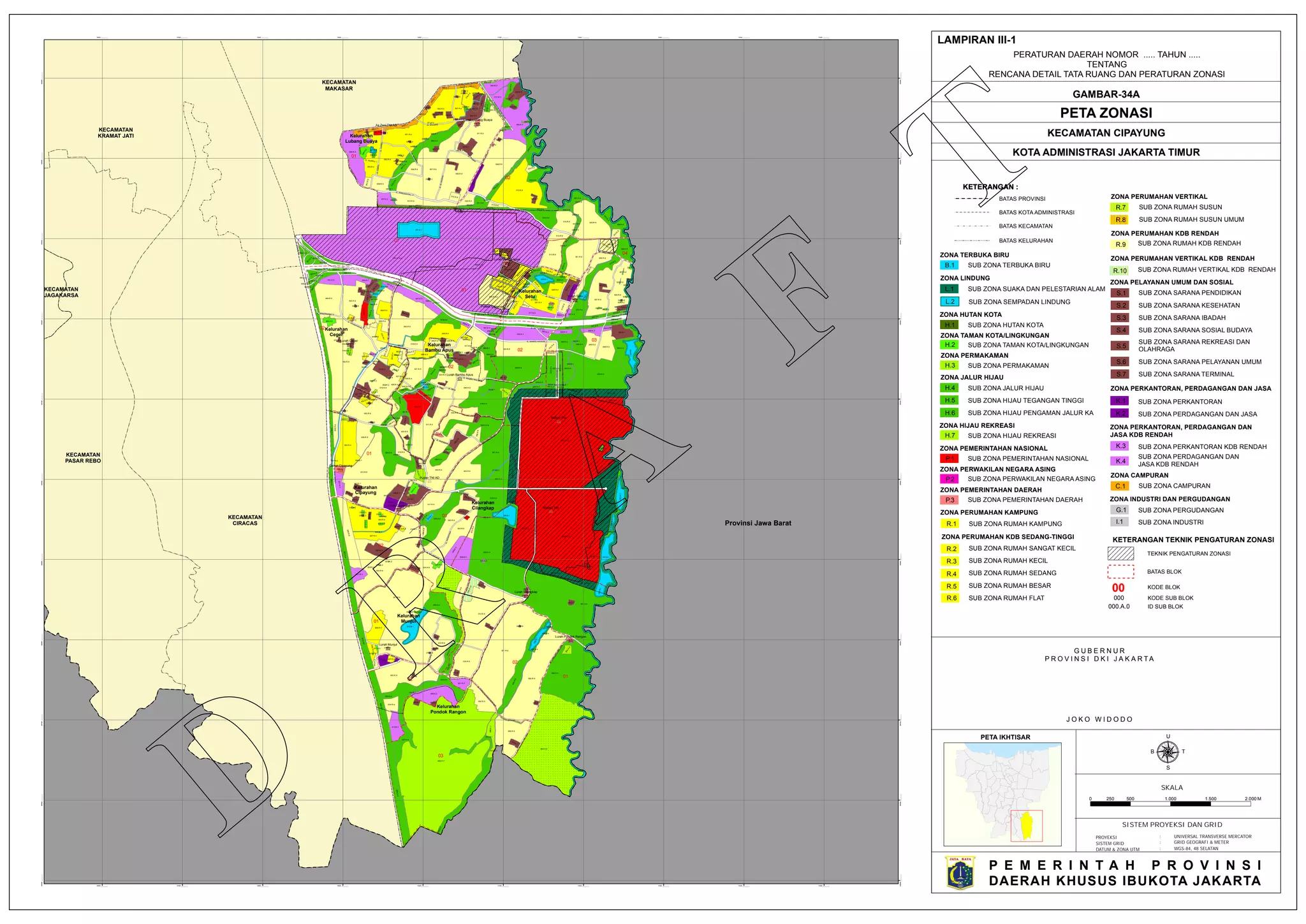Click the red dashed Batas Blok symbol
This screenshot has height=924, width=1306.
pos(1120,571)
